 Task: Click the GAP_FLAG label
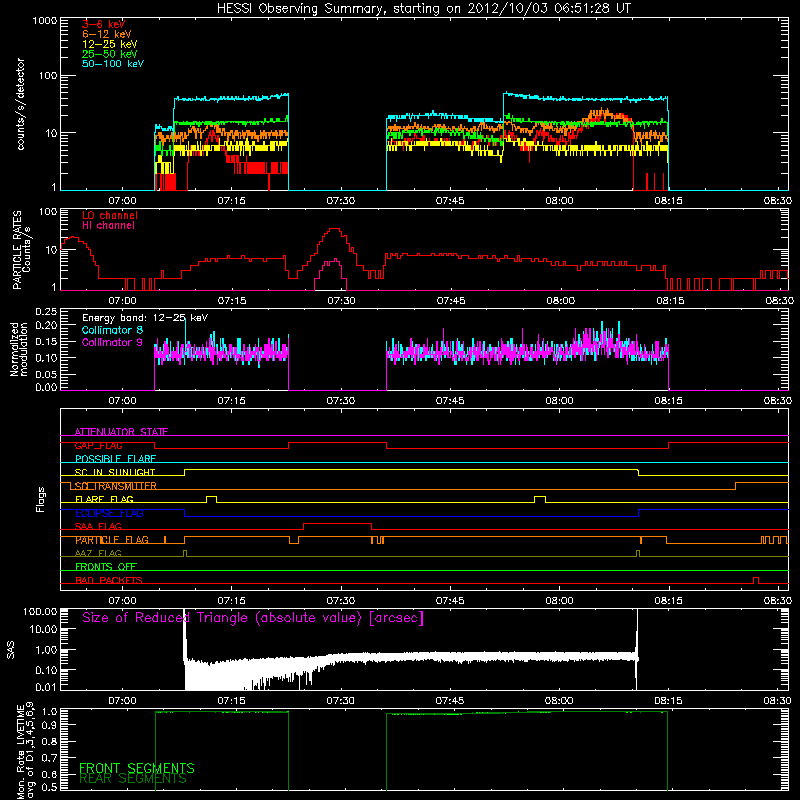click(x=98, y=445)
